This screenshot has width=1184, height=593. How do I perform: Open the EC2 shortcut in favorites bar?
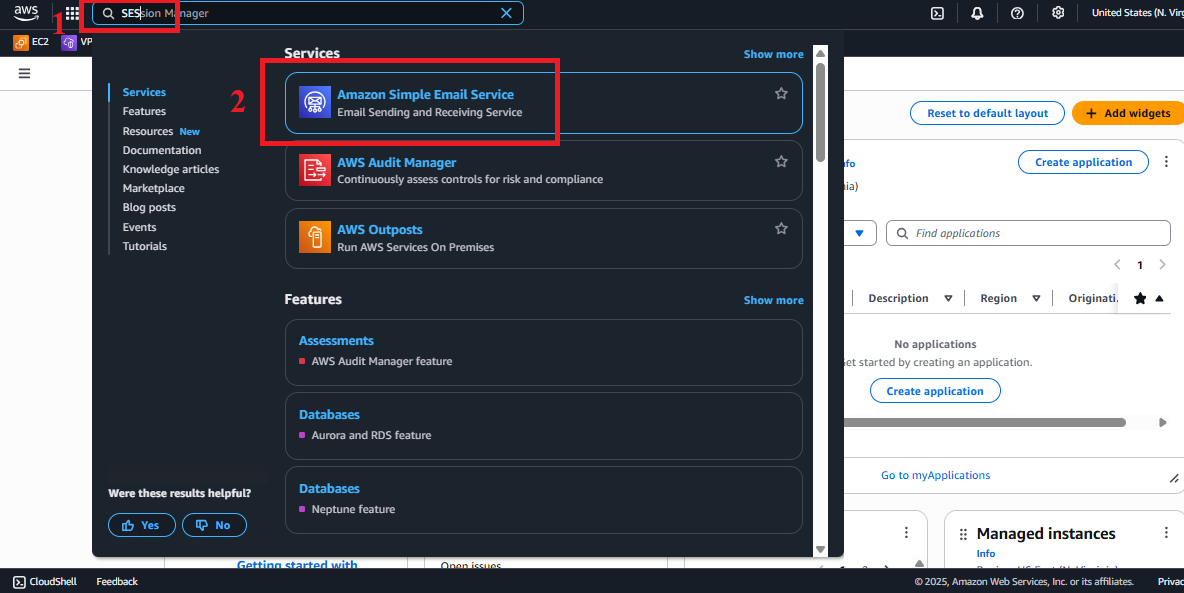coord(31,42)
